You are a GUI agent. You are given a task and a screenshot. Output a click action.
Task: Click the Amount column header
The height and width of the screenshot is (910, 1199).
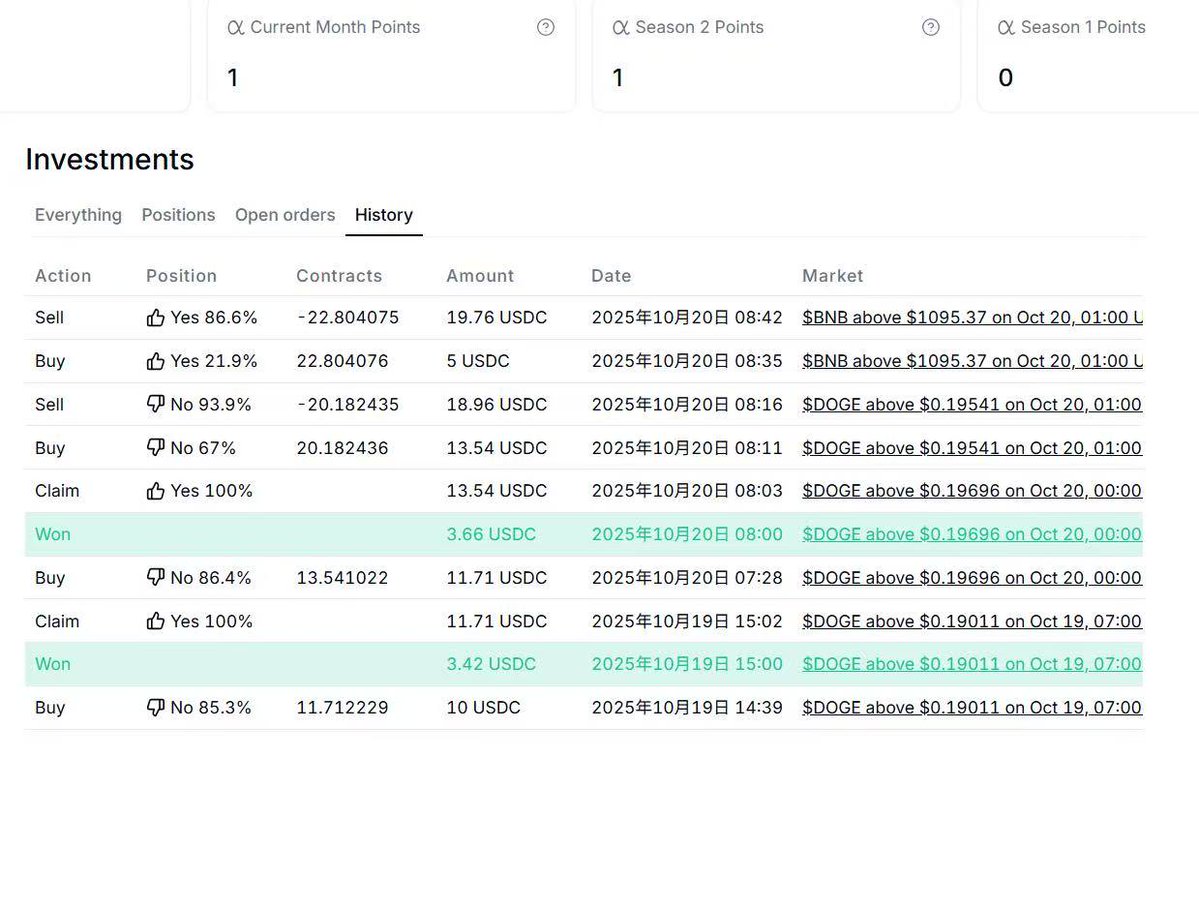pos(480,276)
